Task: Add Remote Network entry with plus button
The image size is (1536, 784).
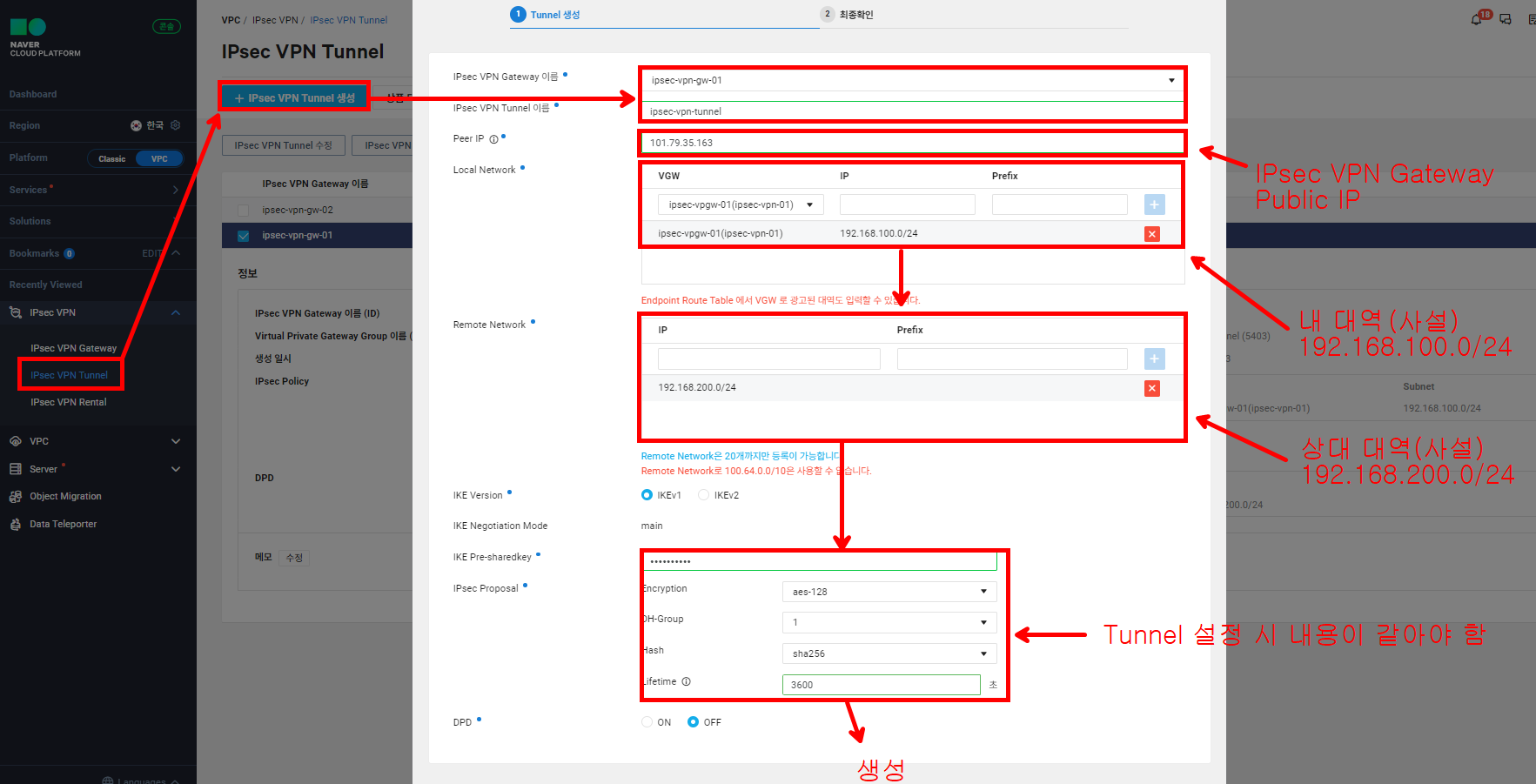Action: pos(1154,358)
